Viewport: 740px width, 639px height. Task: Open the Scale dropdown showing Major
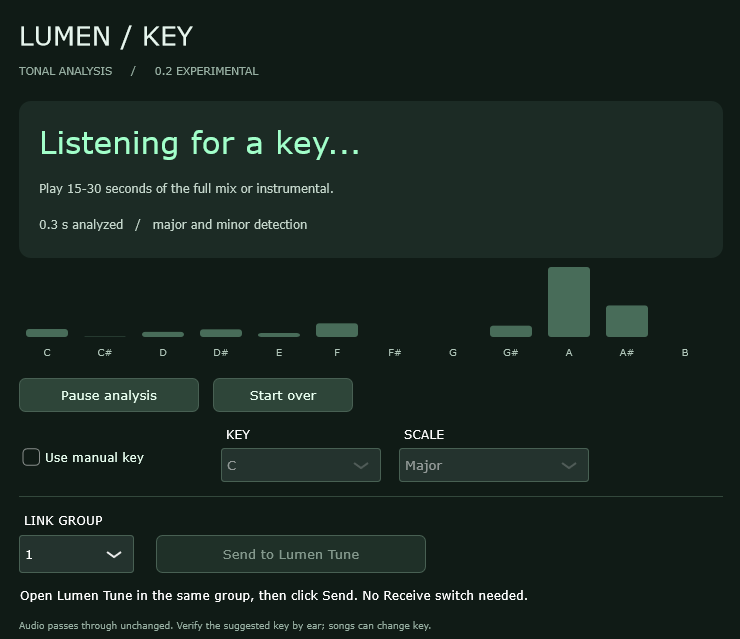pyautogui.click(x=494, y=465)
